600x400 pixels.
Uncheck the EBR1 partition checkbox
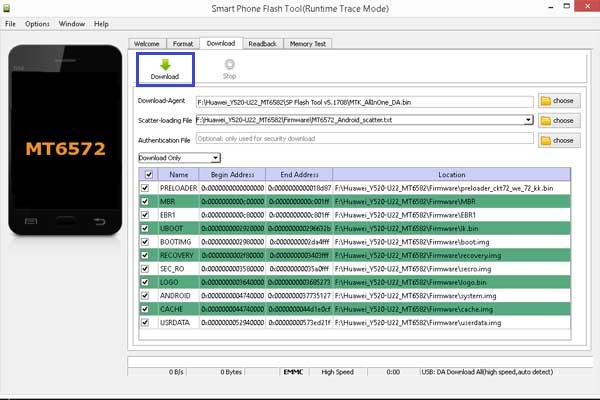click(x=145, y=215)
